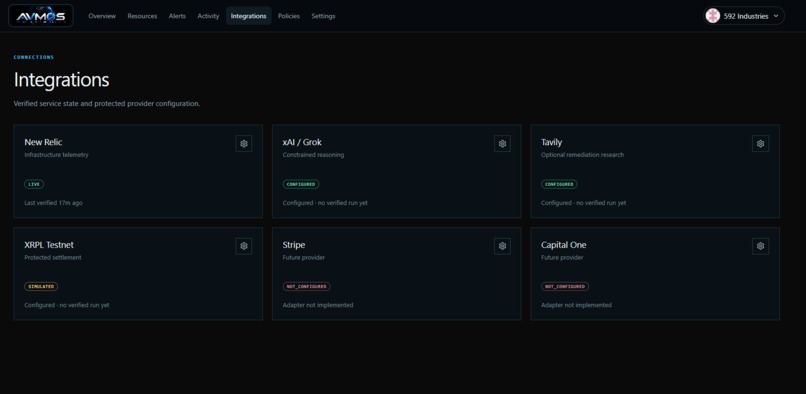Click the Tavily card title
806x394 pixels.
[x=552, y=142]
